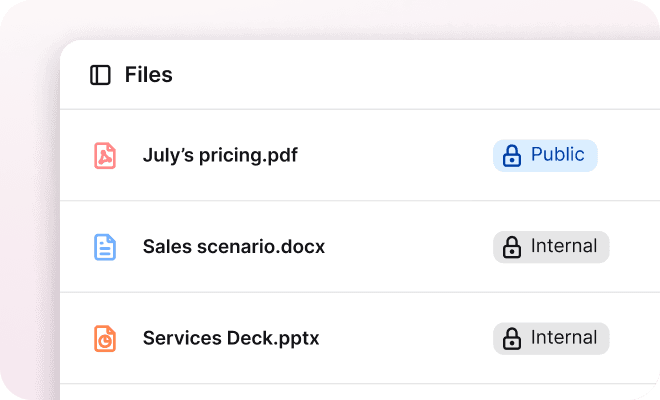Change the Internal access badge for Services Deck.pptx

coord(551,339)
